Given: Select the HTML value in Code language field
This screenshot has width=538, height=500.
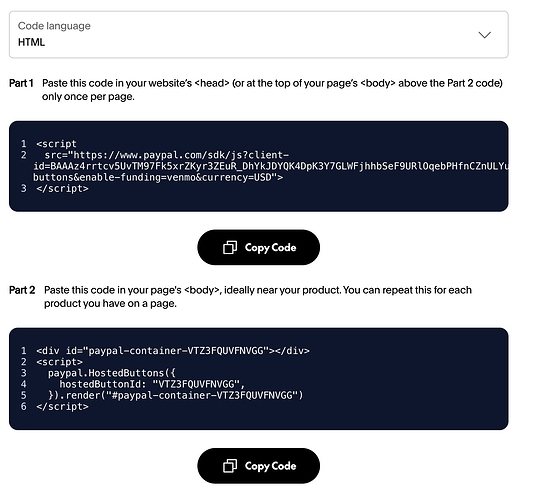Looking at the screenshot, I should 31,42.
